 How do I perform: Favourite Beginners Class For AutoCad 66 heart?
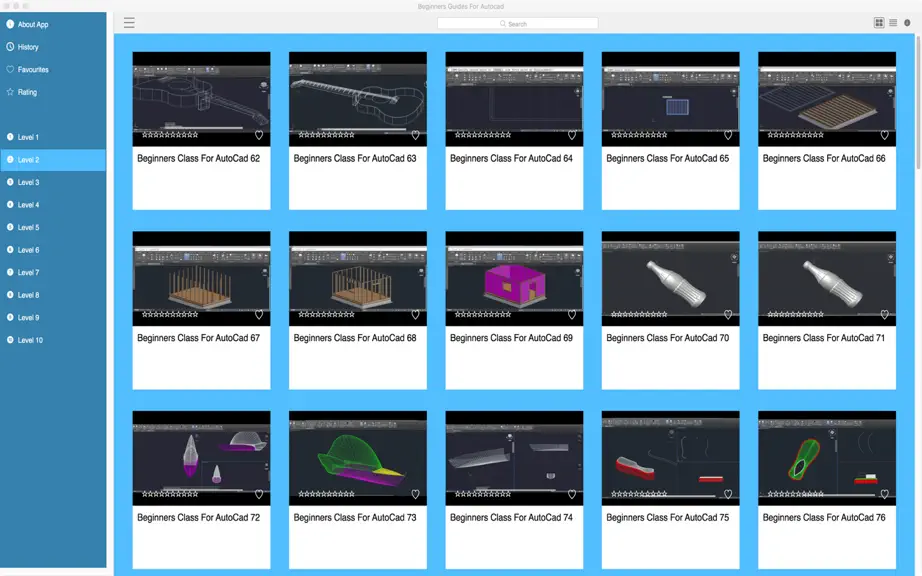coord(884,135)
